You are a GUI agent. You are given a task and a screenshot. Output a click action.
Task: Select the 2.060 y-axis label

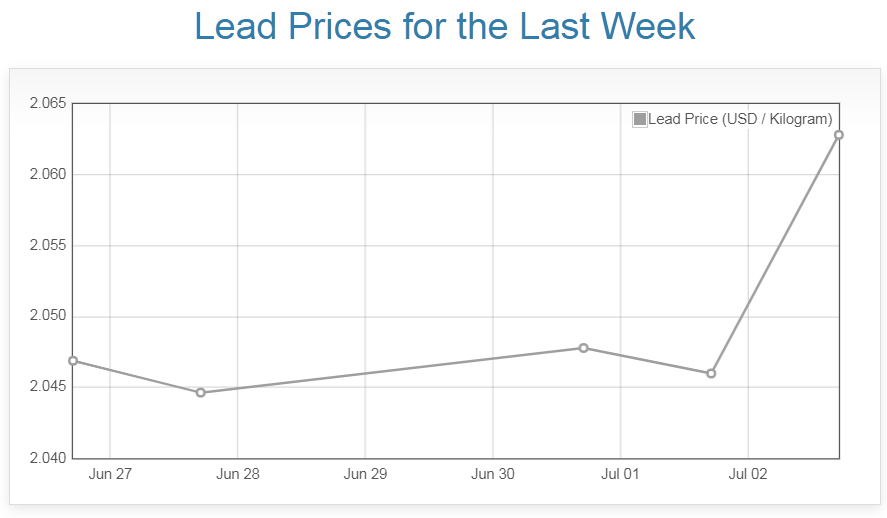coord(47,175)
